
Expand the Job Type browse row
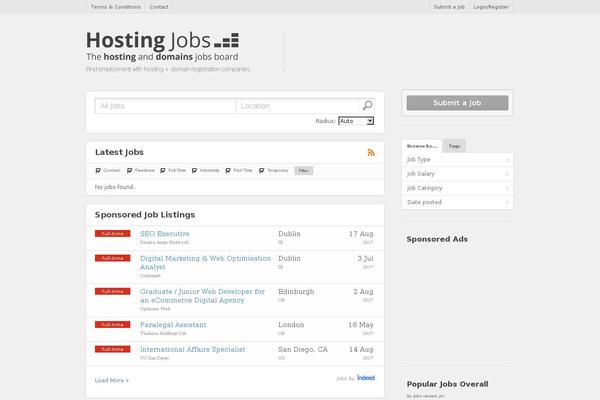pos(457,159)
